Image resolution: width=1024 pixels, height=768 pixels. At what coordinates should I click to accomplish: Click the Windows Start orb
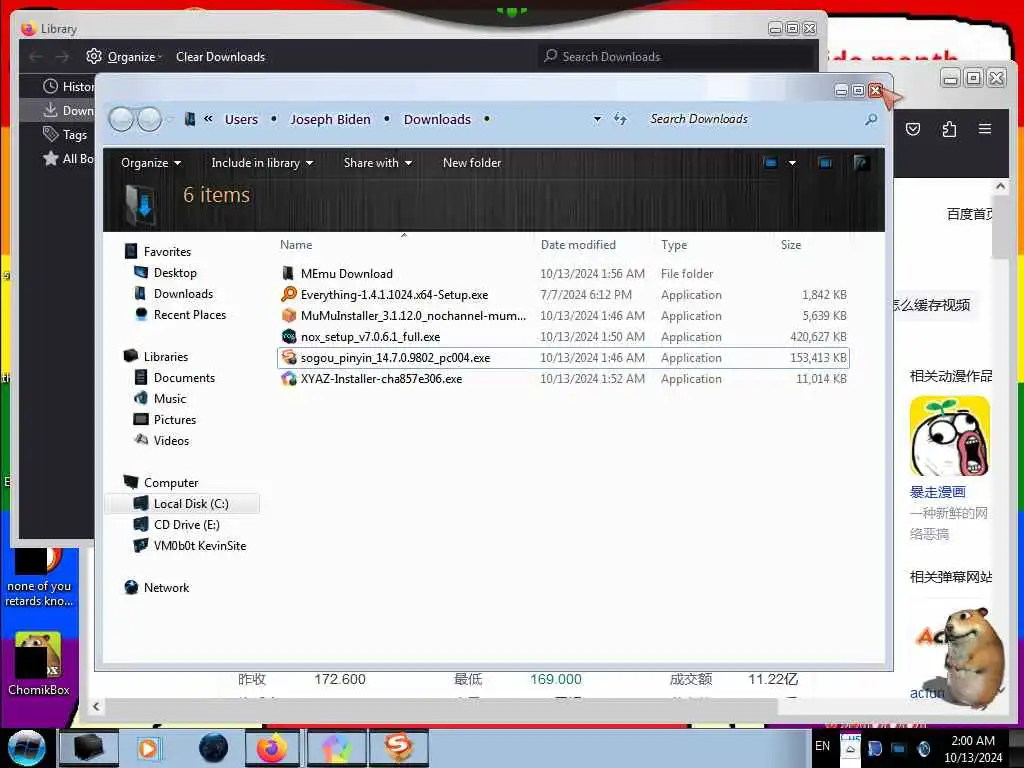coord(27,748)
